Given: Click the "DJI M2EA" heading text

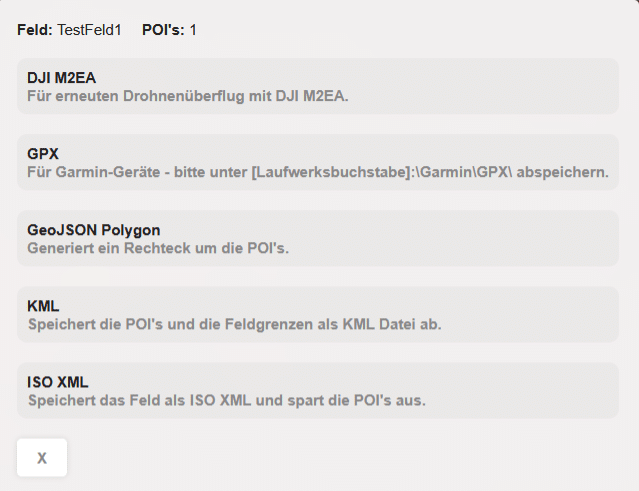Looking at the screenshot, I should [x=62, y=77].
